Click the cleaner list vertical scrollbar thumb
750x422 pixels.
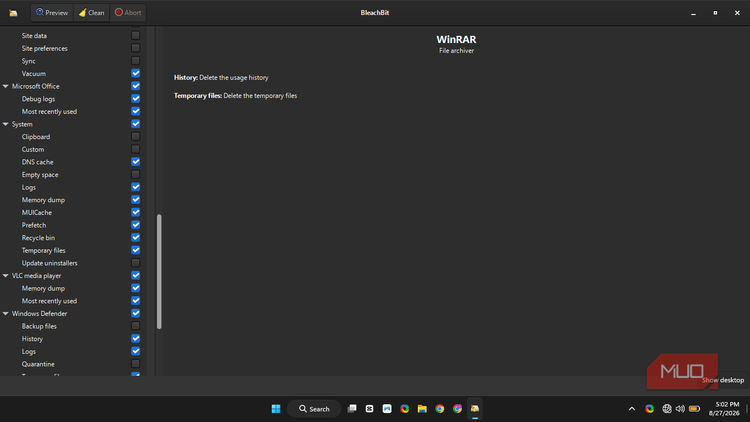coord(159,272)
